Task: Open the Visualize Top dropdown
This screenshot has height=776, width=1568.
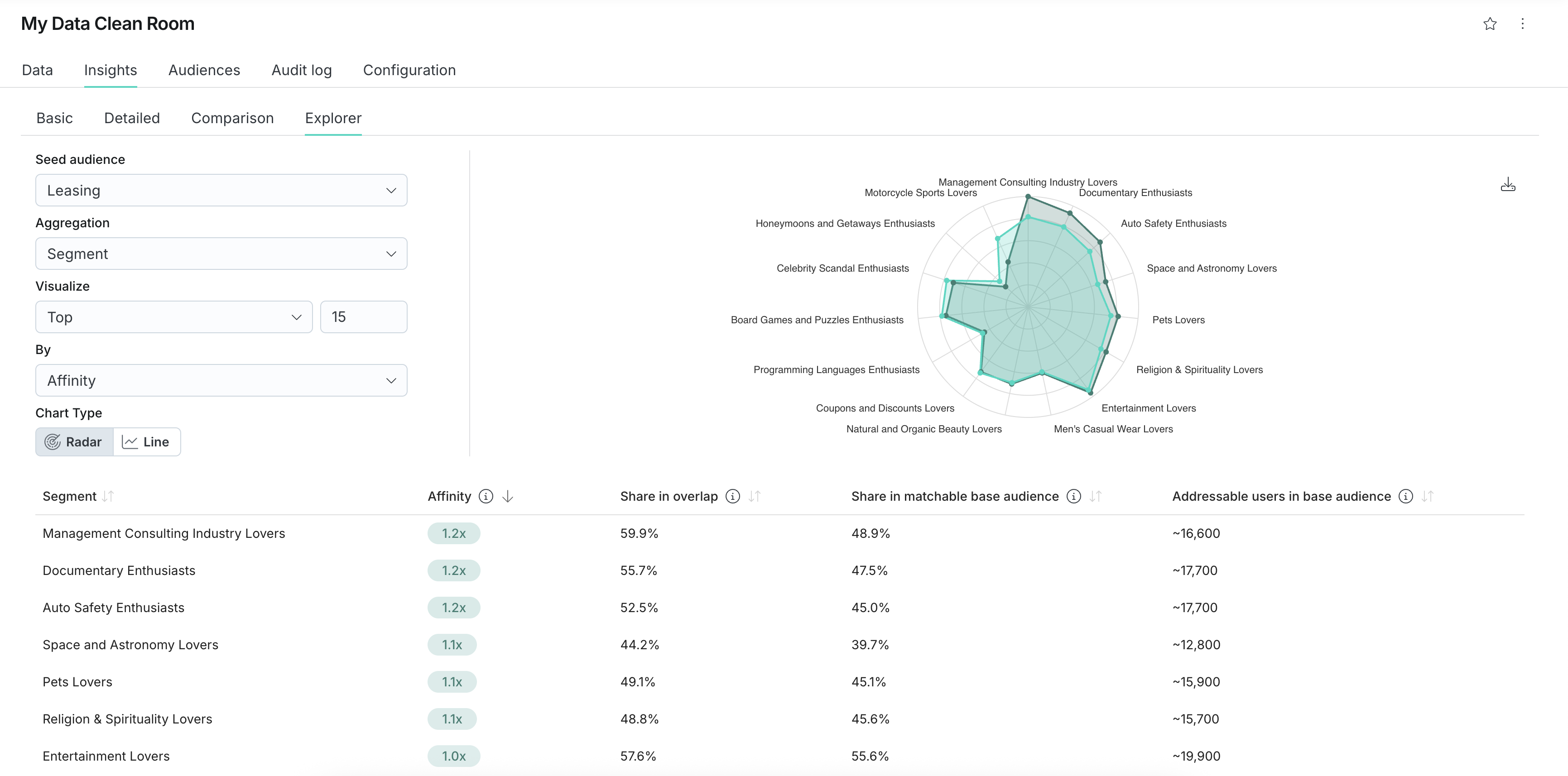Action: [x=173, y=316]
